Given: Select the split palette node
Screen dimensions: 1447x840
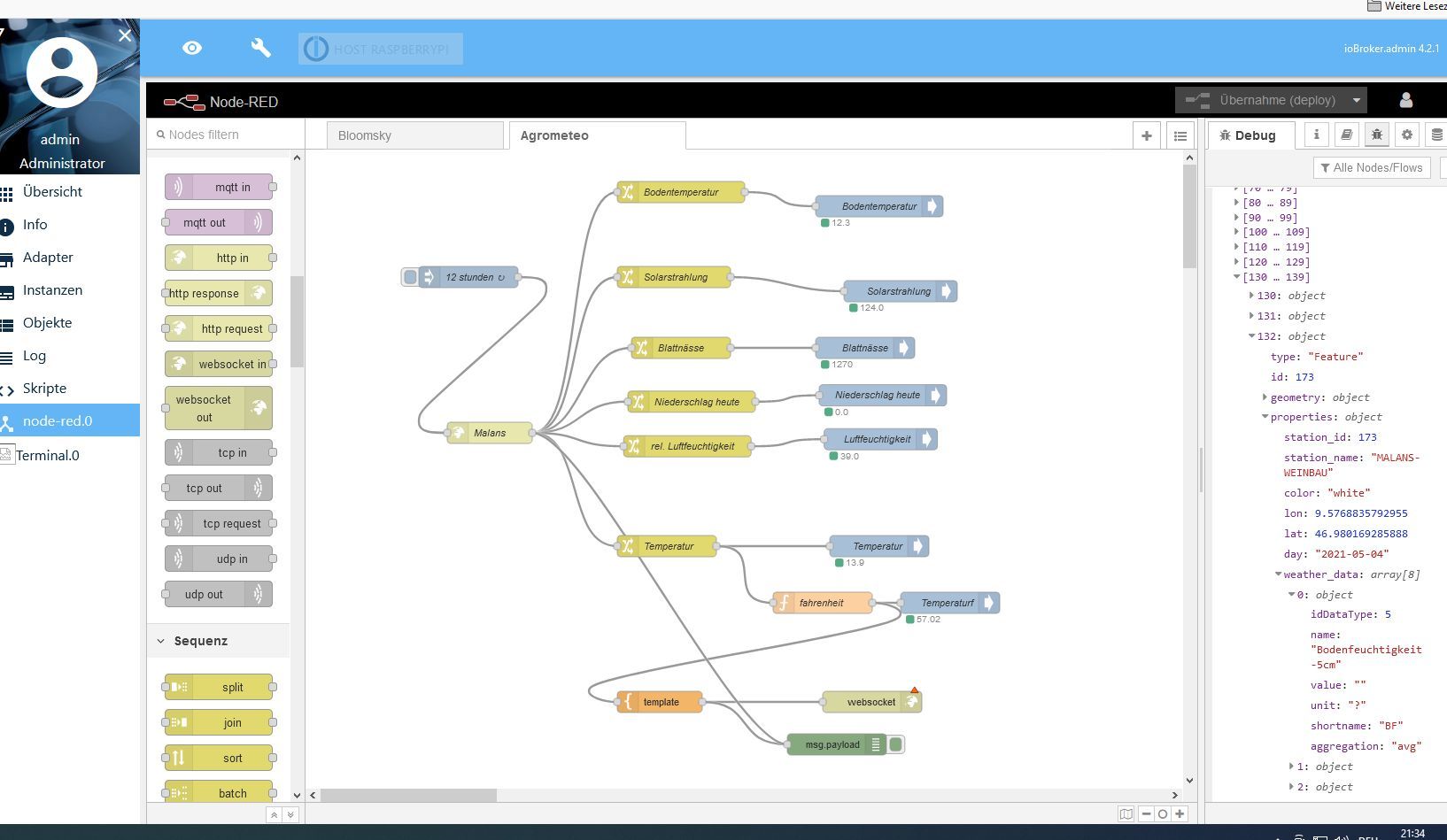Looking at the screenshot, I should coord(219,687).
